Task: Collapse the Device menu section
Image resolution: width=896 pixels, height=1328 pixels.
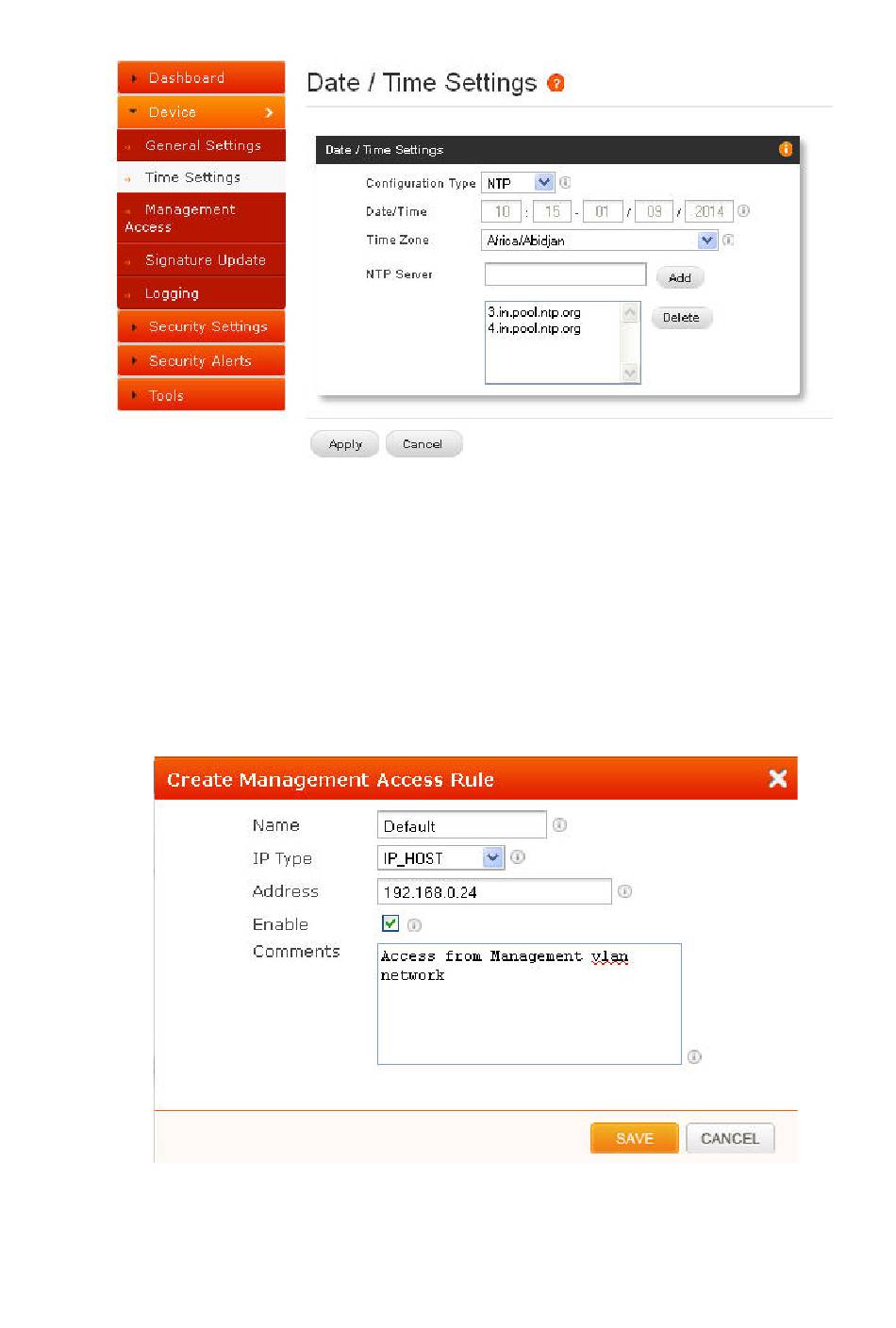Action: click(x=201, y=112)
